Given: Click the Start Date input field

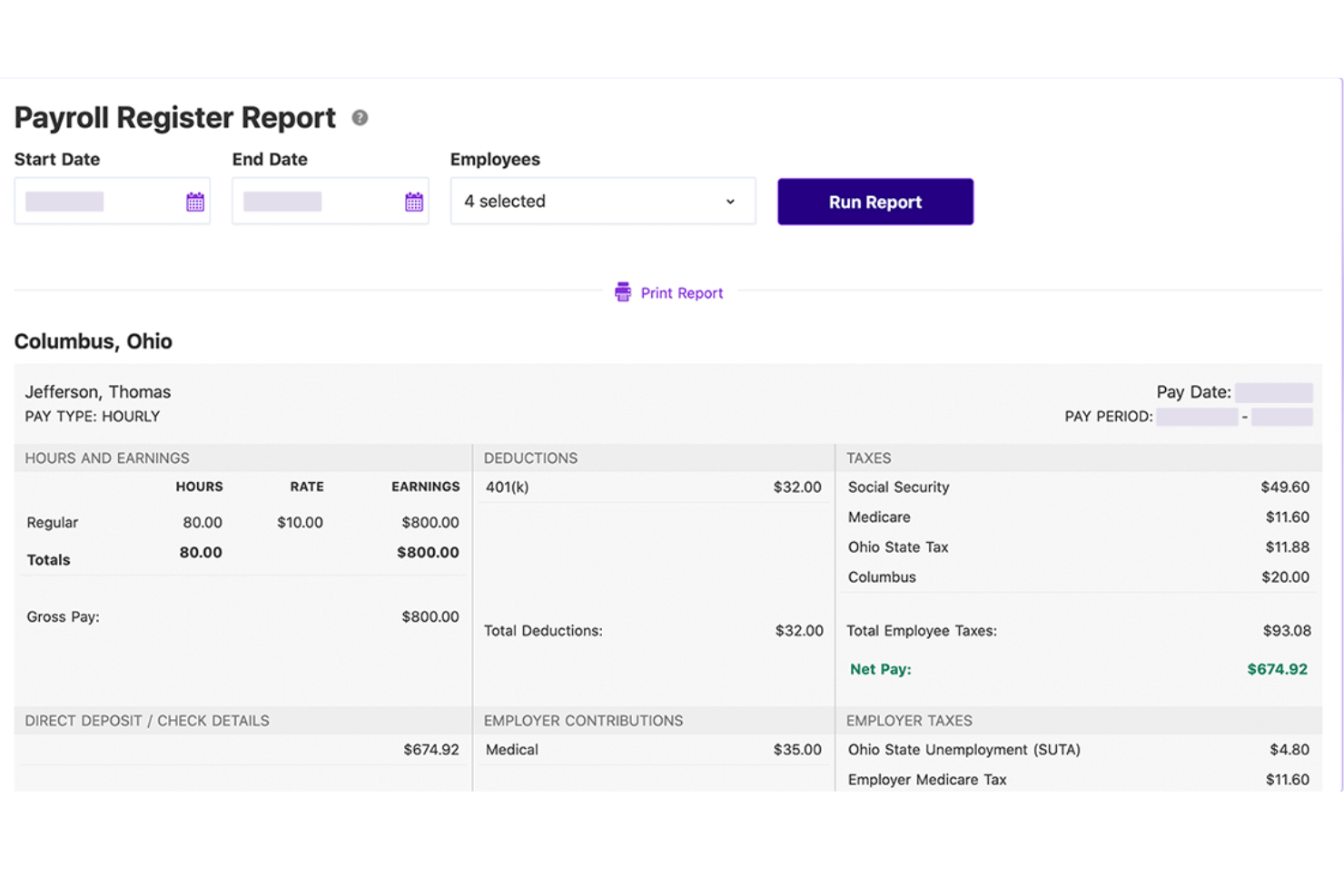Looking at the screenshot, I should tap(100, 201).
